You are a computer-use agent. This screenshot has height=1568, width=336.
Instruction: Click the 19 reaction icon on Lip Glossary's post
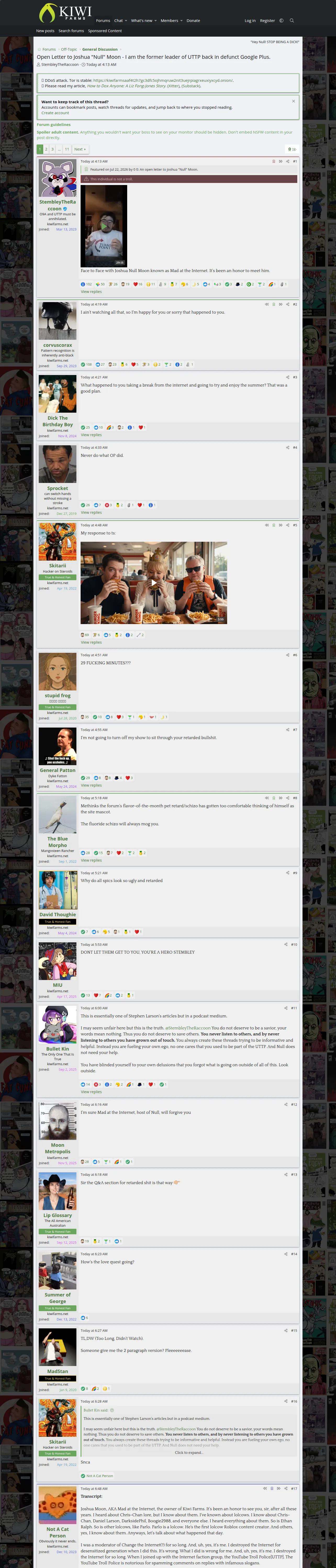[x=83, y=1241]
